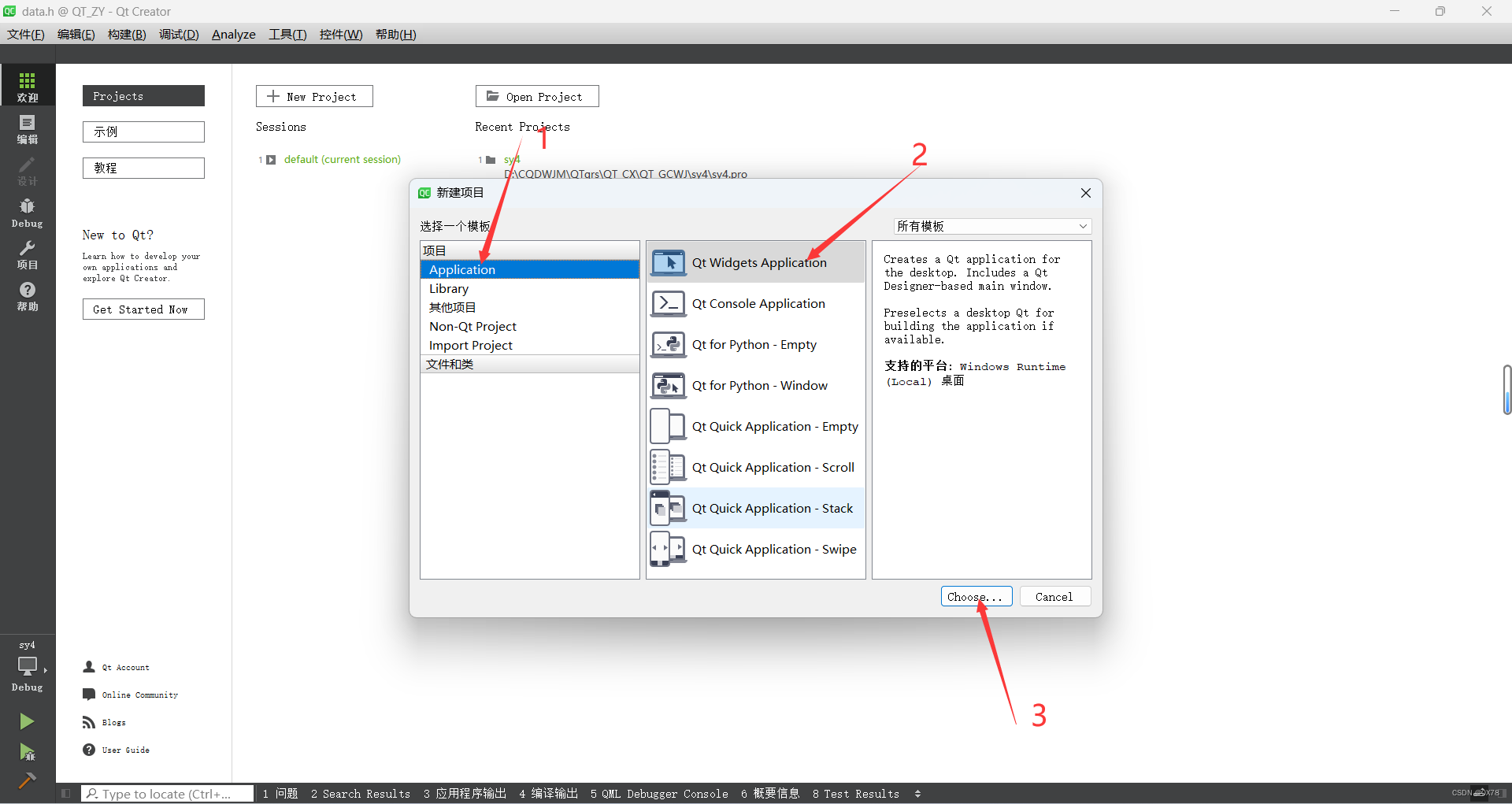The height and width of the screenshot is (804, 1512).
Task: Open the 帮助(H) menu
Action: [x=395, y=35]
